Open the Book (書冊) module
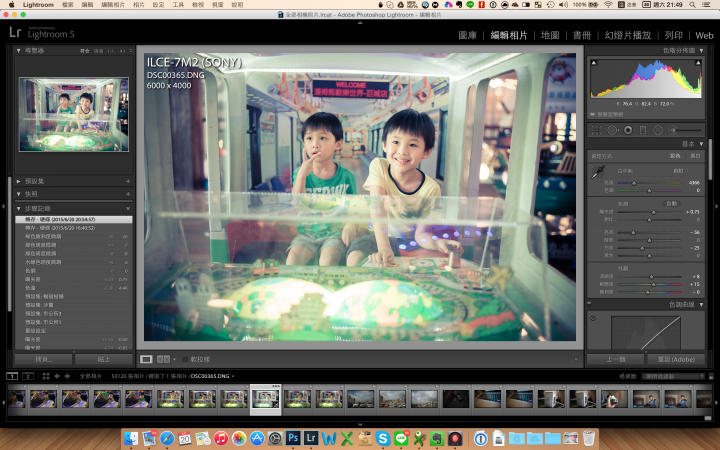 coord(582,35)
